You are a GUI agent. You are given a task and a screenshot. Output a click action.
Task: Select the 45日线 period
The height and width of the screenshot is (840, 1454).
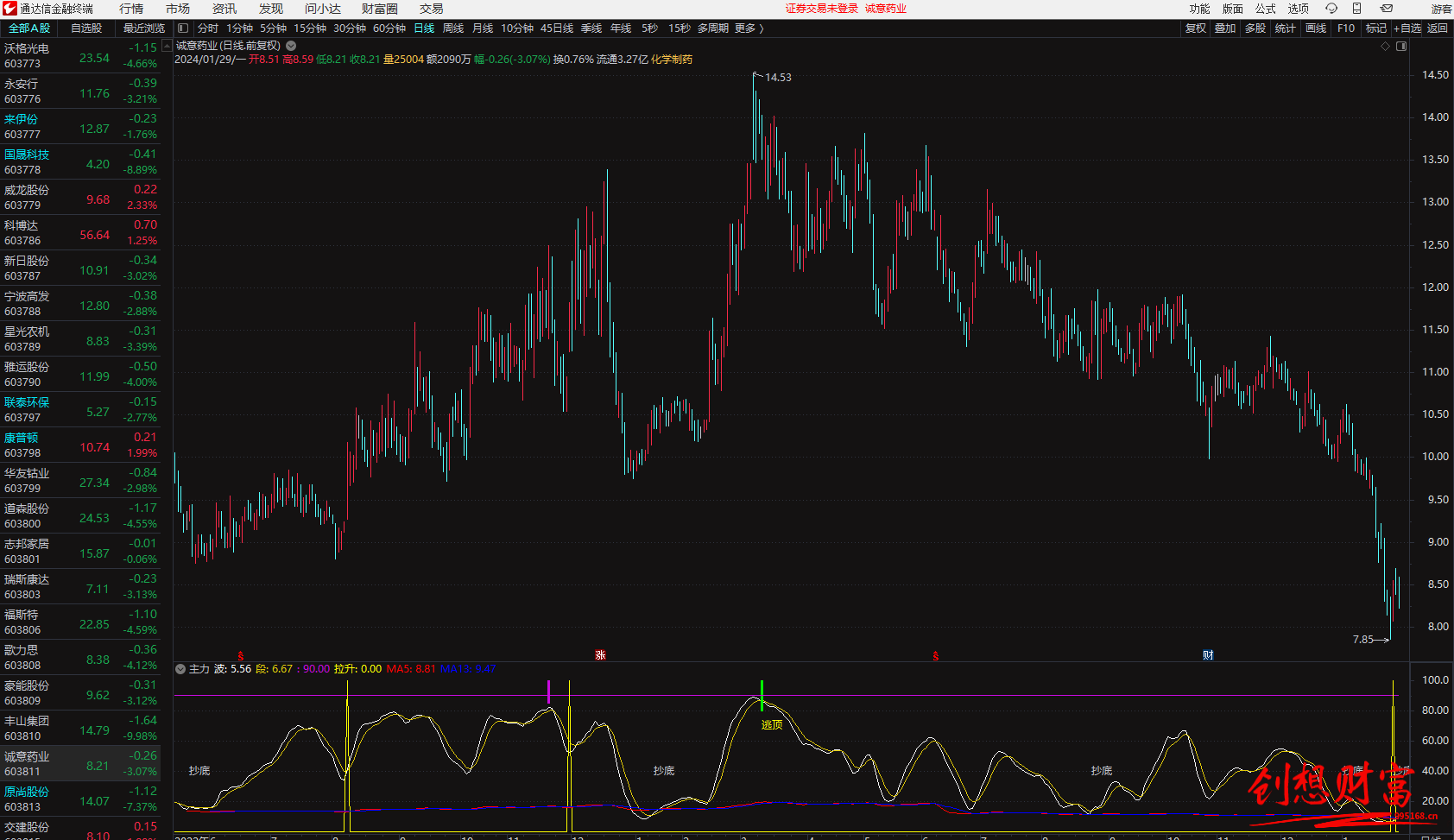click(x=557, y=28)
